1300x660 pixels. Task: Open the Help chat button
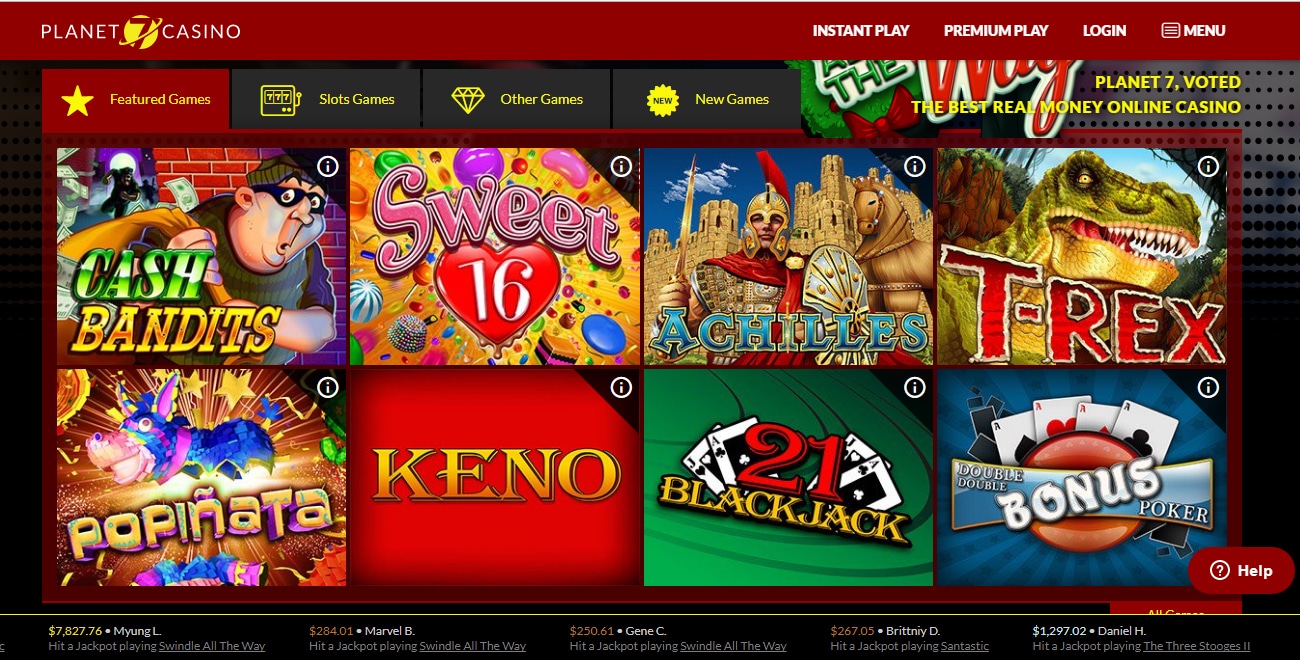(1241, 571)
